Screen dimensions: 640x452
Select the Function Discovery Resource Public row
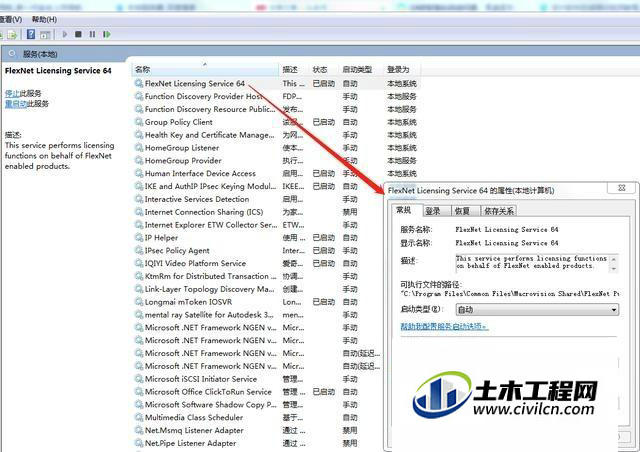tap(276, 109)
